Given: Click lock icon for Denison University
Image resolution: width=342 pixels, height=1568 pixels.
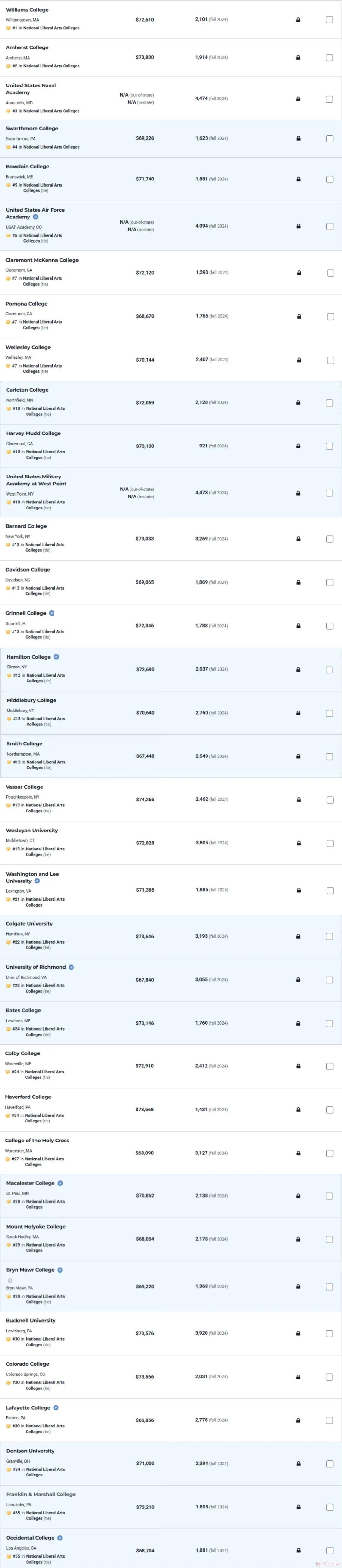Looking at the screenshot, I should click(298, 1463).
